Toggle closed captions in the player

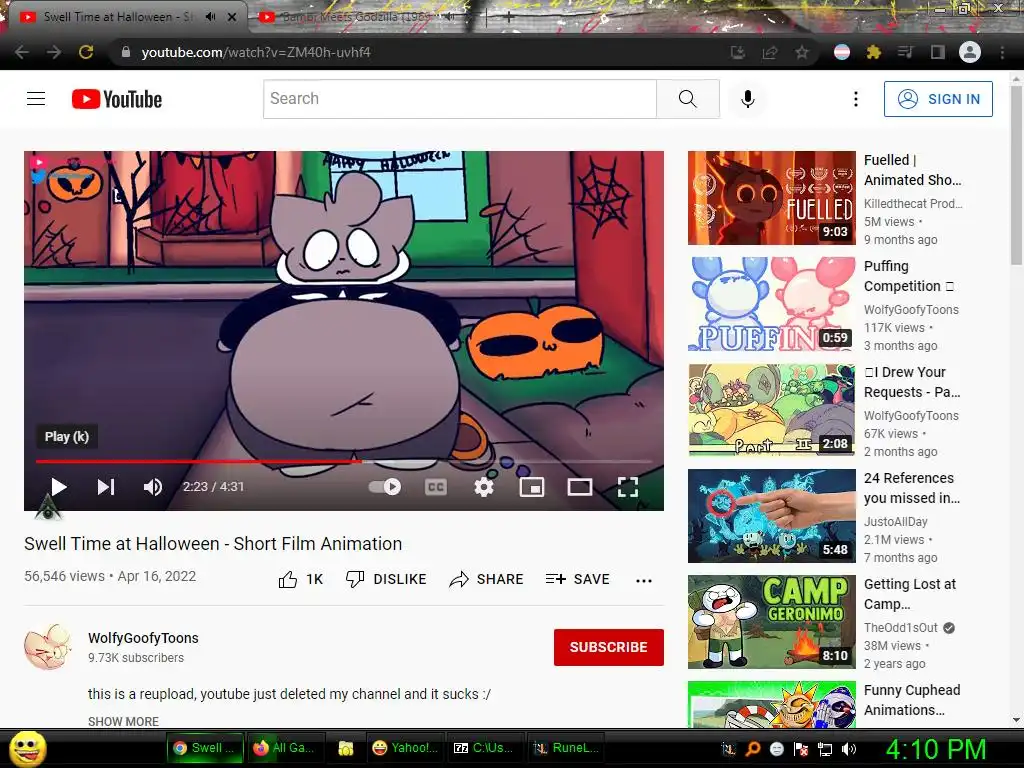[436, 487]
